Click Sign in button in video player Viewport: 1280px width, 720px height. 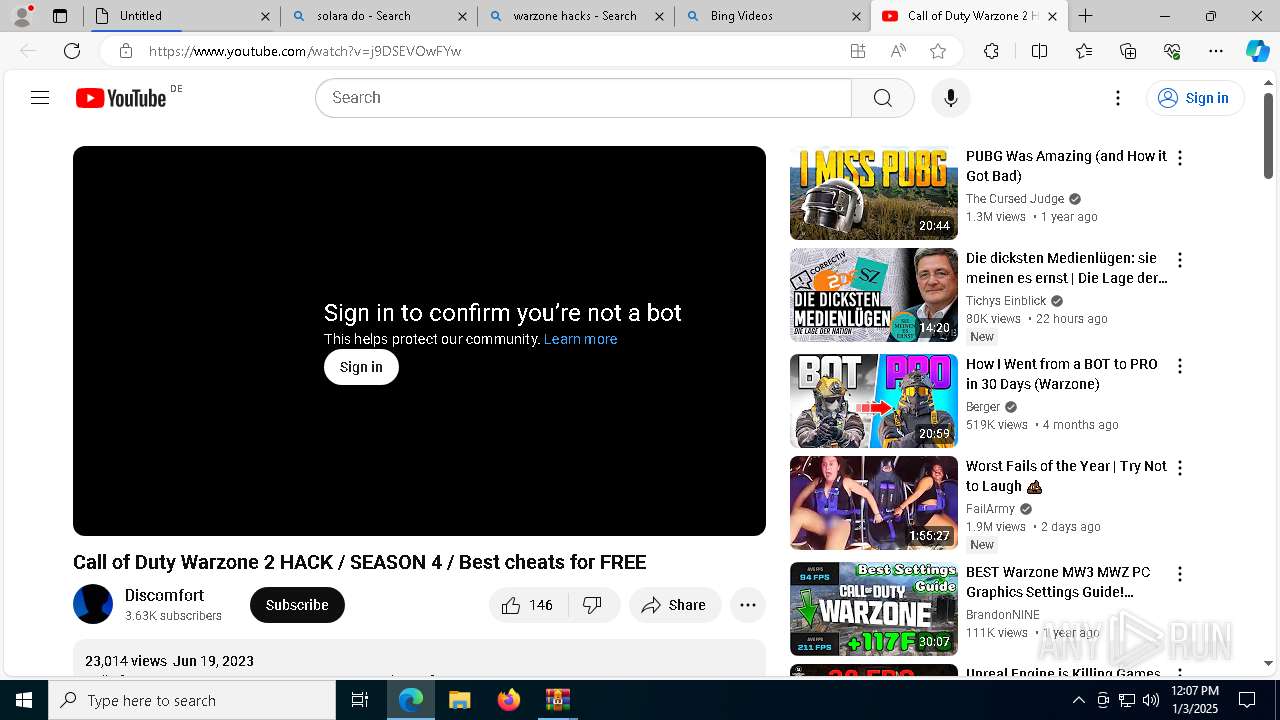pos(361,367)
